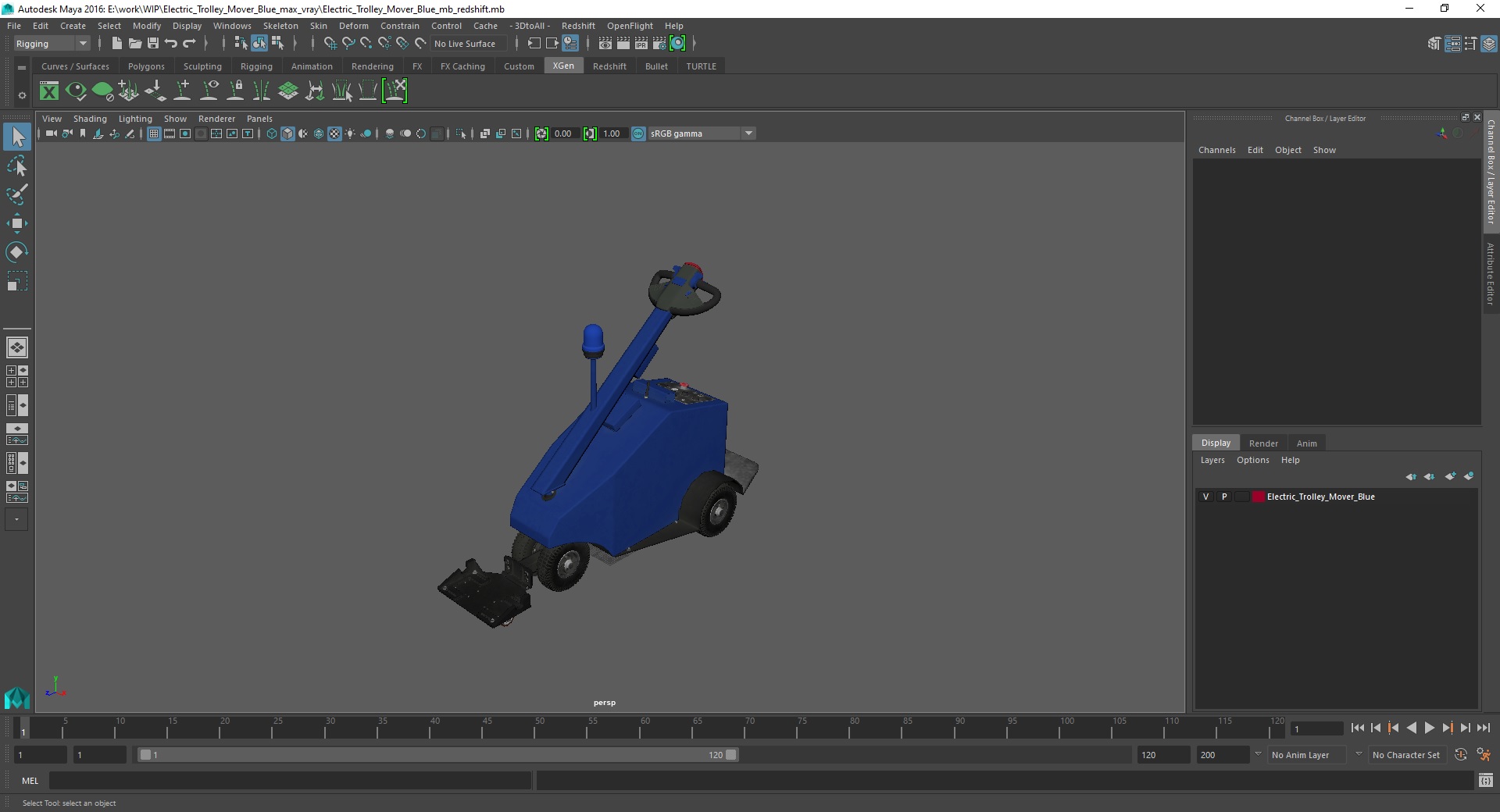This screenshot has width=1500, height=812.
Task: Activate the Move tool
Action: coord(17,223)
